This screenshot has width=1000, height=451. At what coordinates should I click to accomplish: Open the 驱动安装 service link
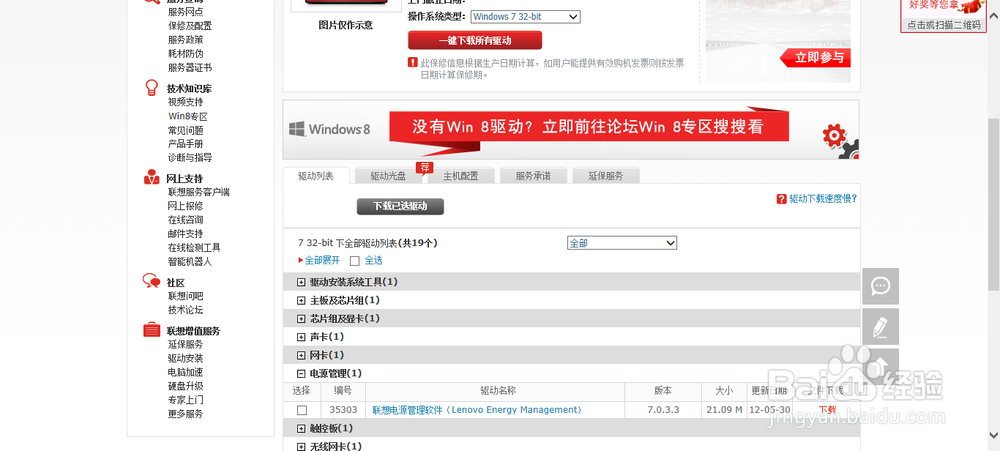coord(186,359)
